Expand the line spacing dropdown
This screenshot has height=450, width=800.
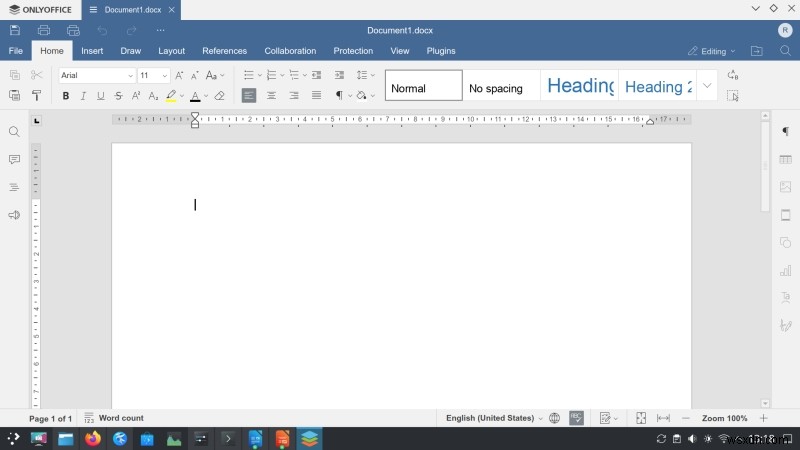pyautogui.click(x=373, y=76)
